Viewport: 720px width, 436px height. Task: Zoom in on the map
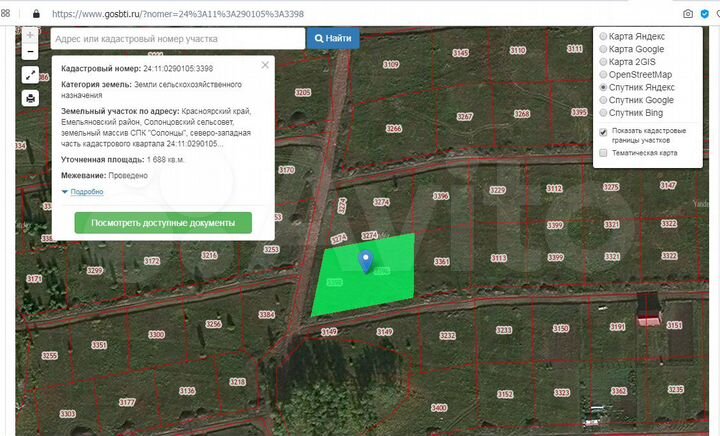pos(31,33)
